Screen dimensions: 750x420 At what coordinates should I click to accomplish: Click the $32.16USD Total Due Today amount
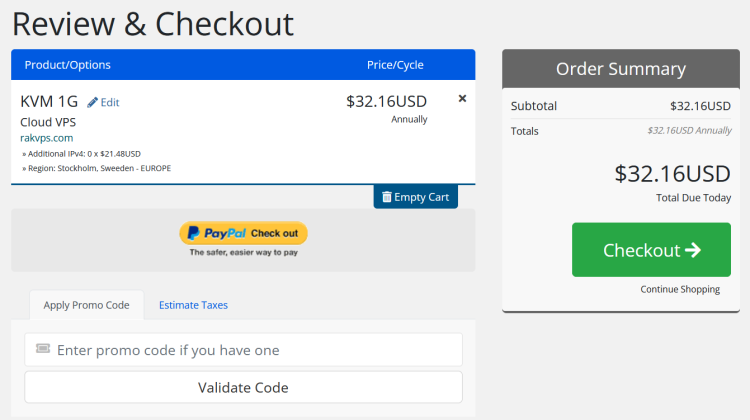tap(673, 174)
